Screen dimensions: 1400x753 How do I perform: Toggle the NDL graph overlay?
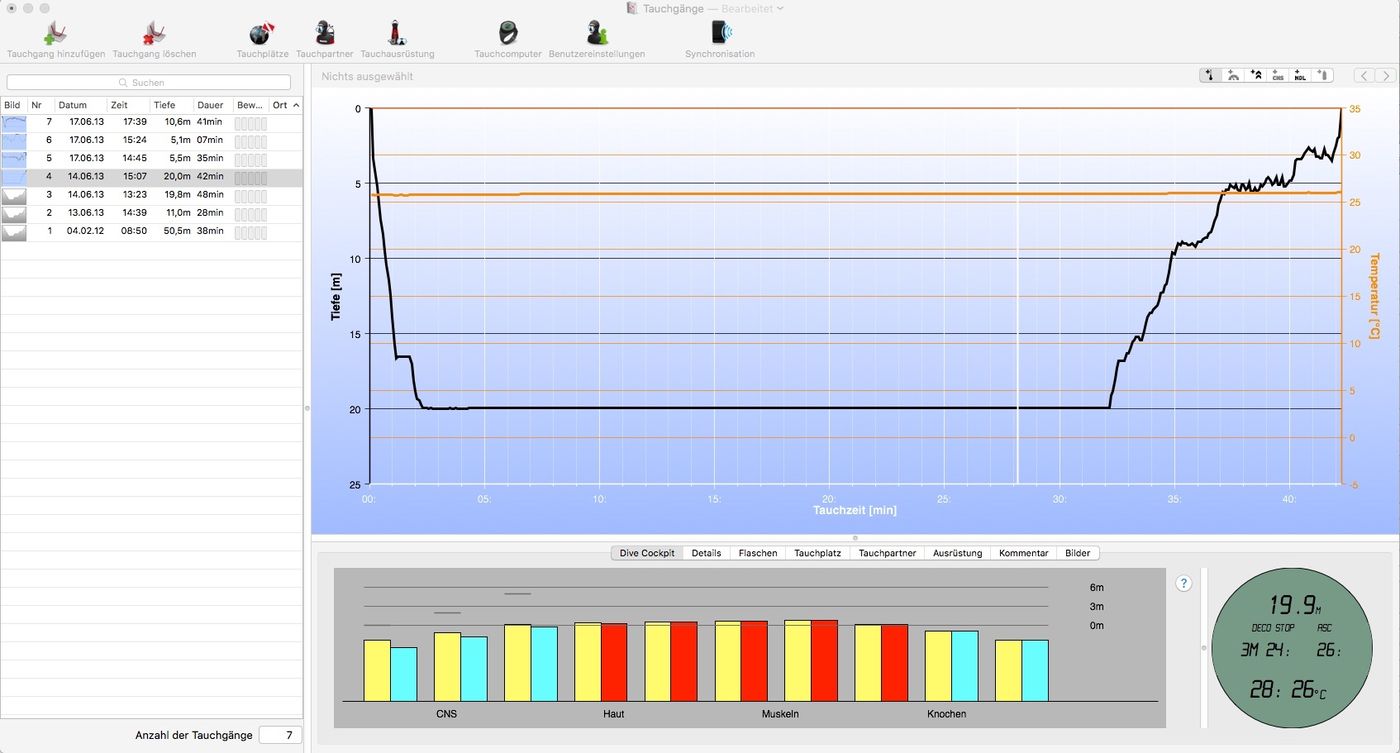pos(1299,76)
